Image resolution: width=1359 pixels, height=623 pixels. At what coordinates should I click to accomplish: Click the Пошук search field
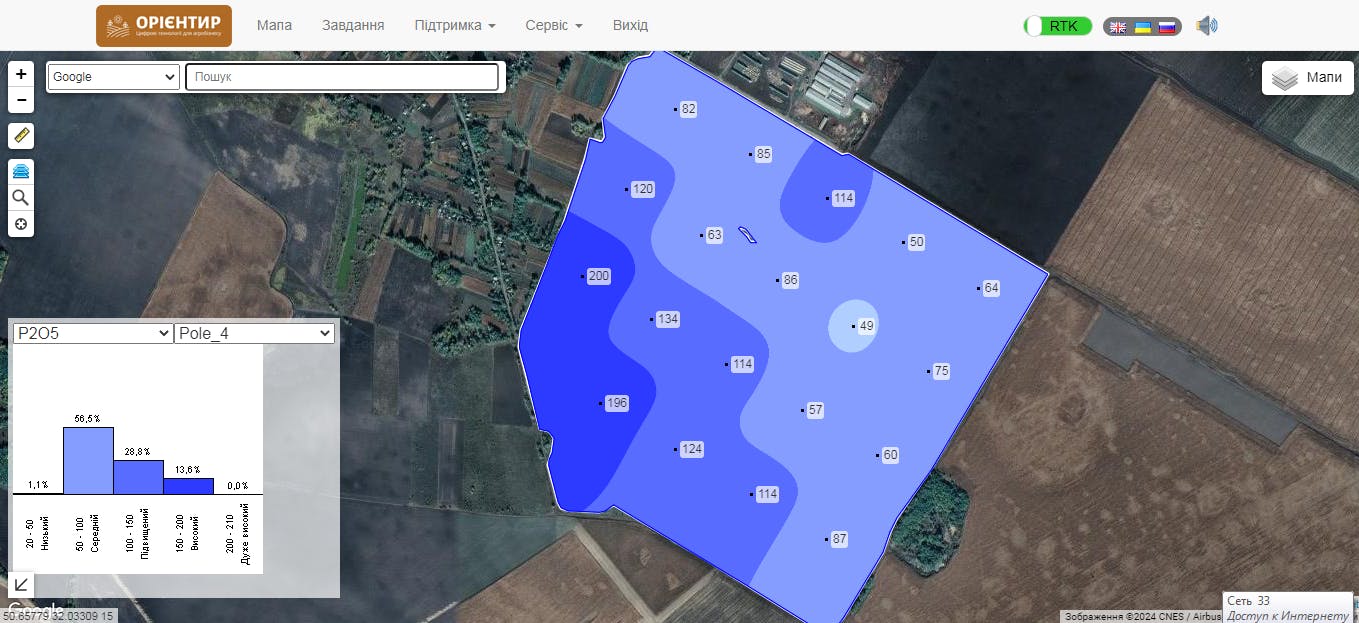coord(342,77)
